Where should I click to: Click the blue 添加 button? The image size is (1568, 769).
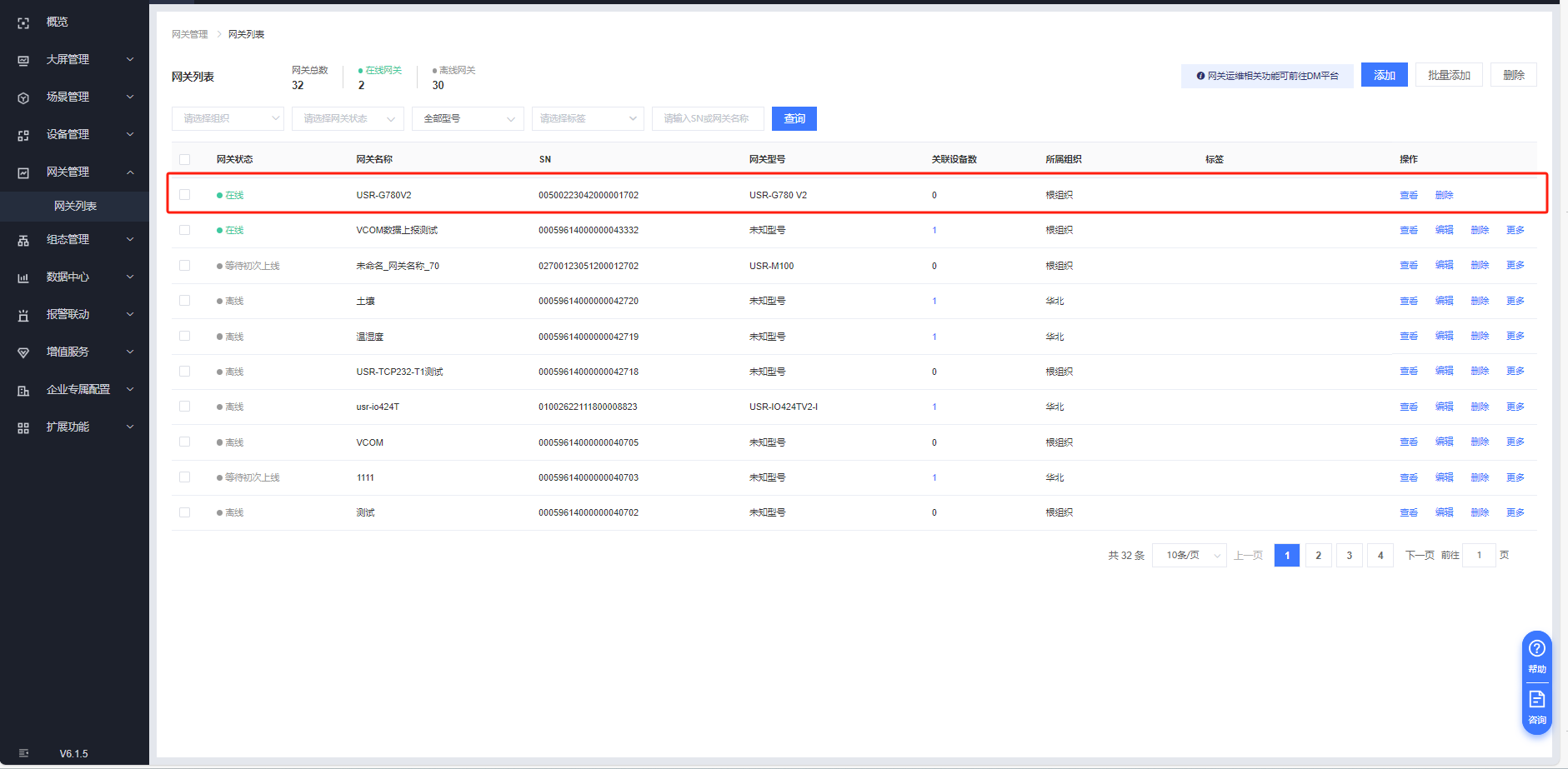(1384, 75)
